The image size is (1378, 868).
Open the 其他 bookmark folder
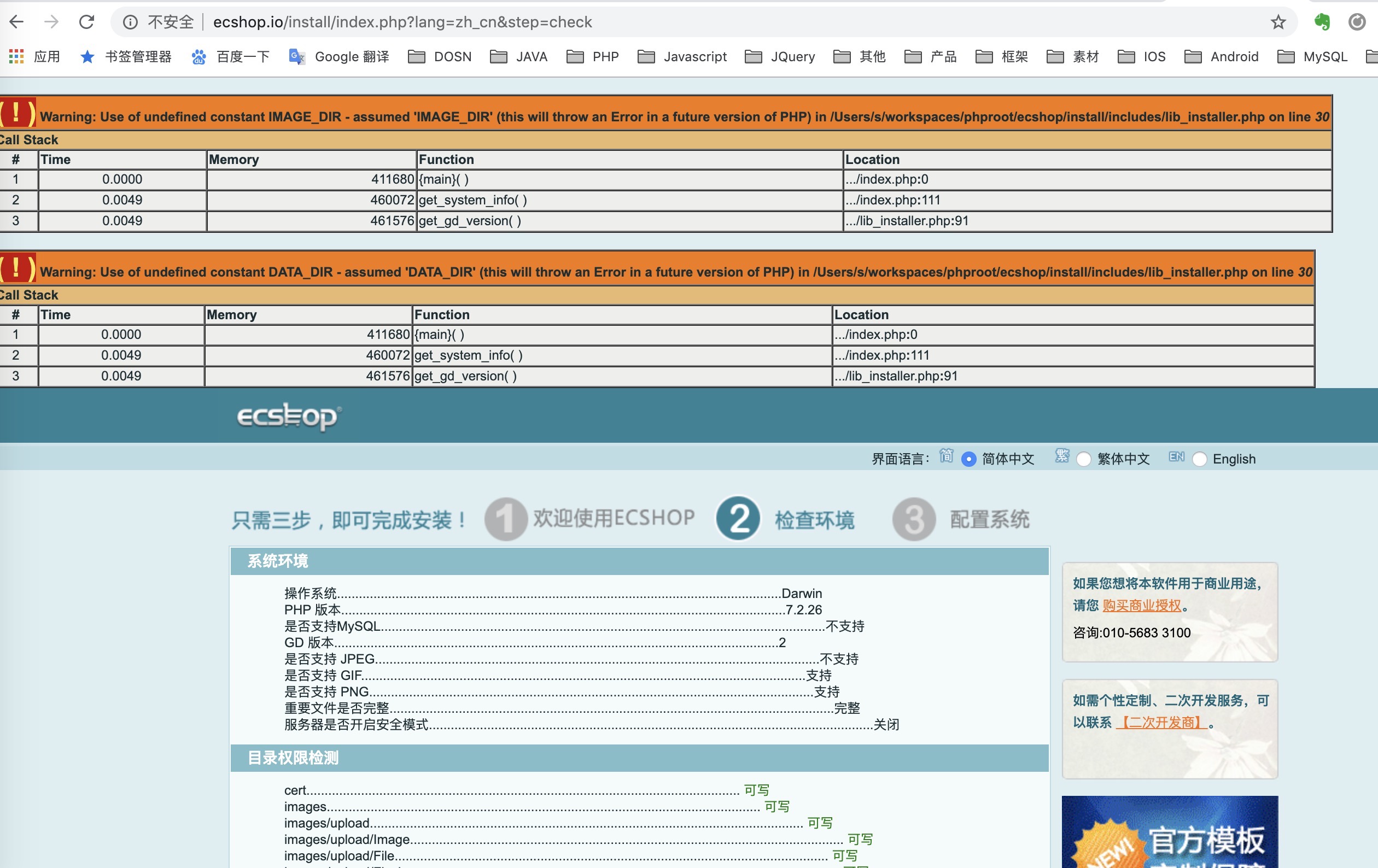pyautogui.click(x=860, y=56)
